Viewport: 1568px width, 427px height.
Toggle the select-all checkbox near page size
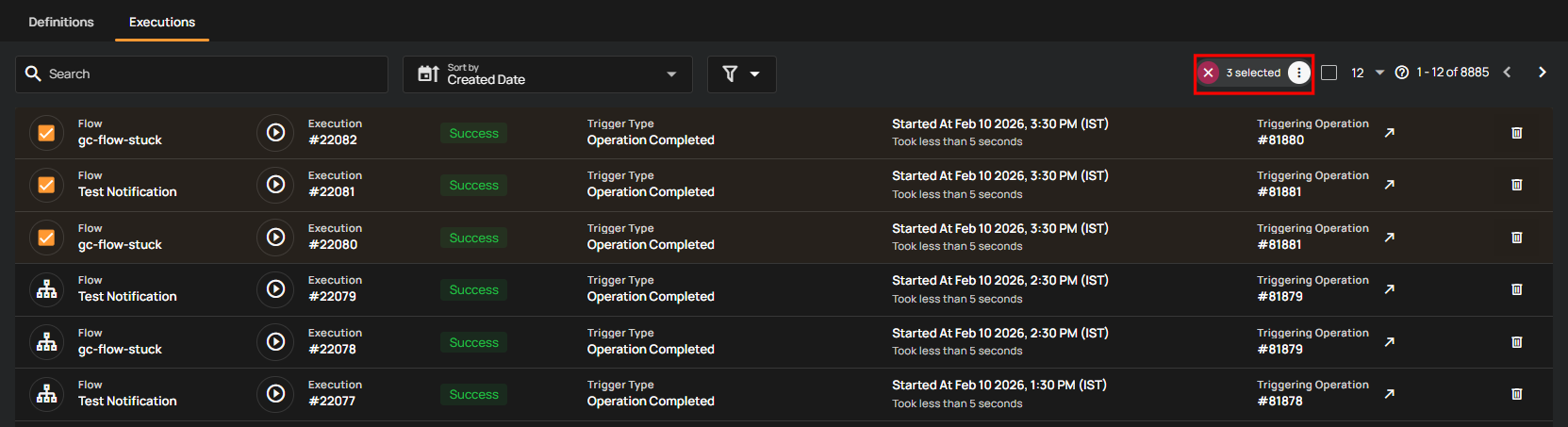(x=1329, y=73)
